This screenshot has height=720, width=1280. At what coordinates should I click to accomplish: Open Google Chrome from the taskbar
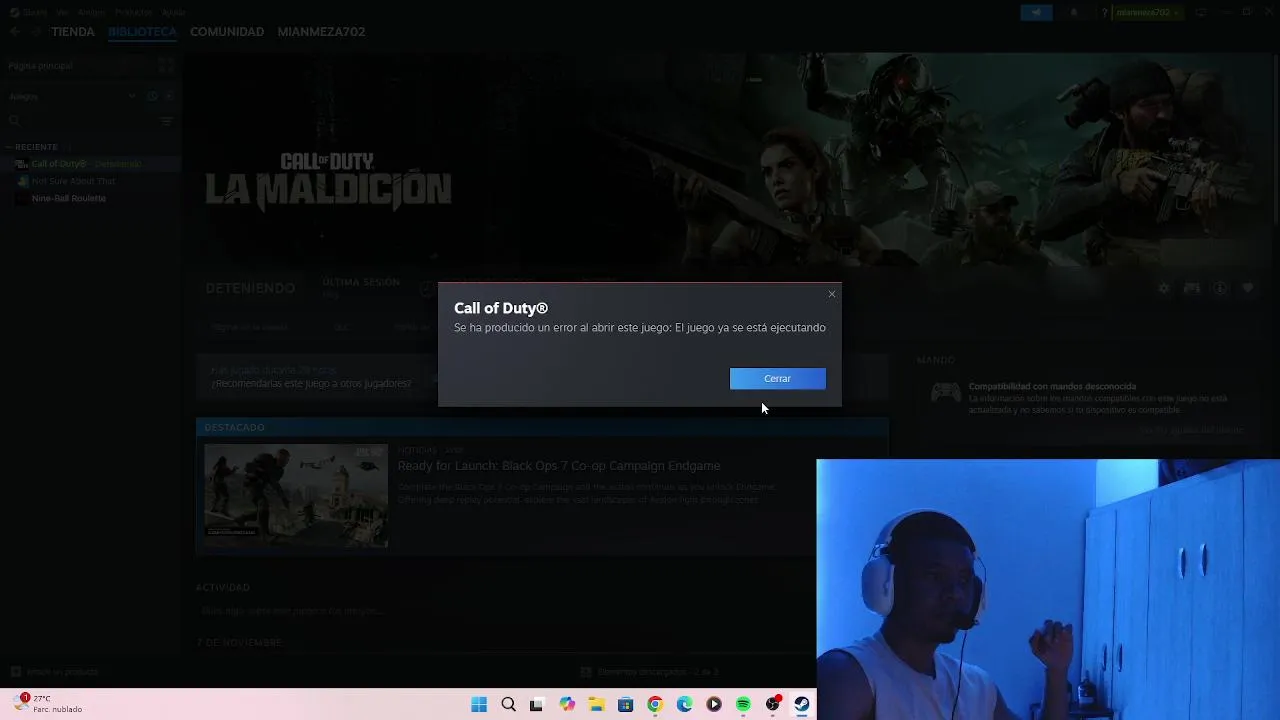point(655,704)
